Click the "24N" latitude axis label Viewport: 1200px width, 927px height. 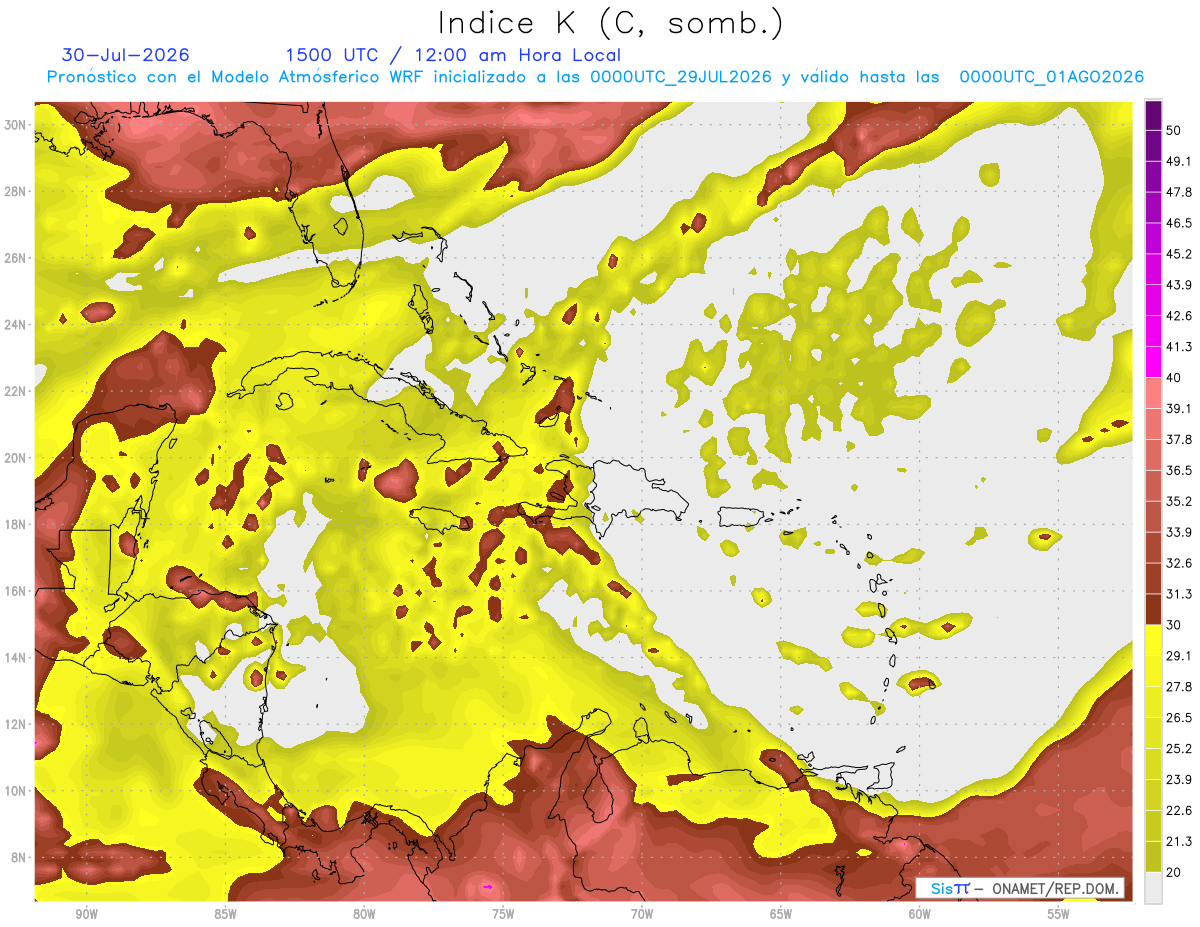pyautogui.click(x=15, y=324)
